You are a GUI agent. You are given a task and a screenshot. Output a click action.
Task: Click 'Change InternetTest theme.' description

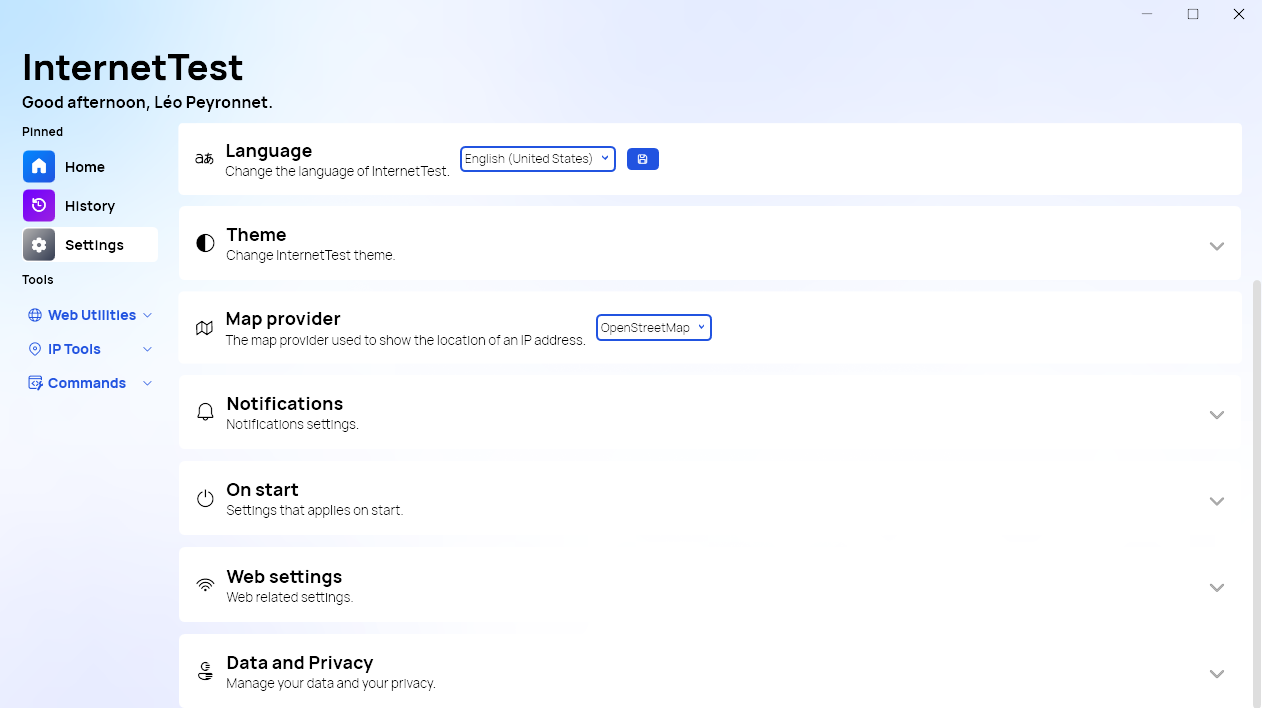pyautogui.click(x=311, y=255)
